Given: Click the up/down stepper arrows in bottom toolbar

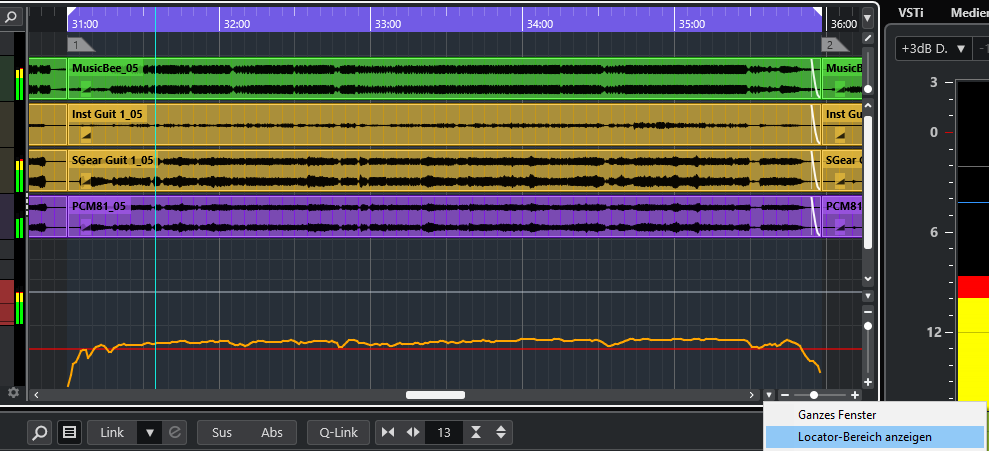Looking at the screenshot, I should point(501,433).
